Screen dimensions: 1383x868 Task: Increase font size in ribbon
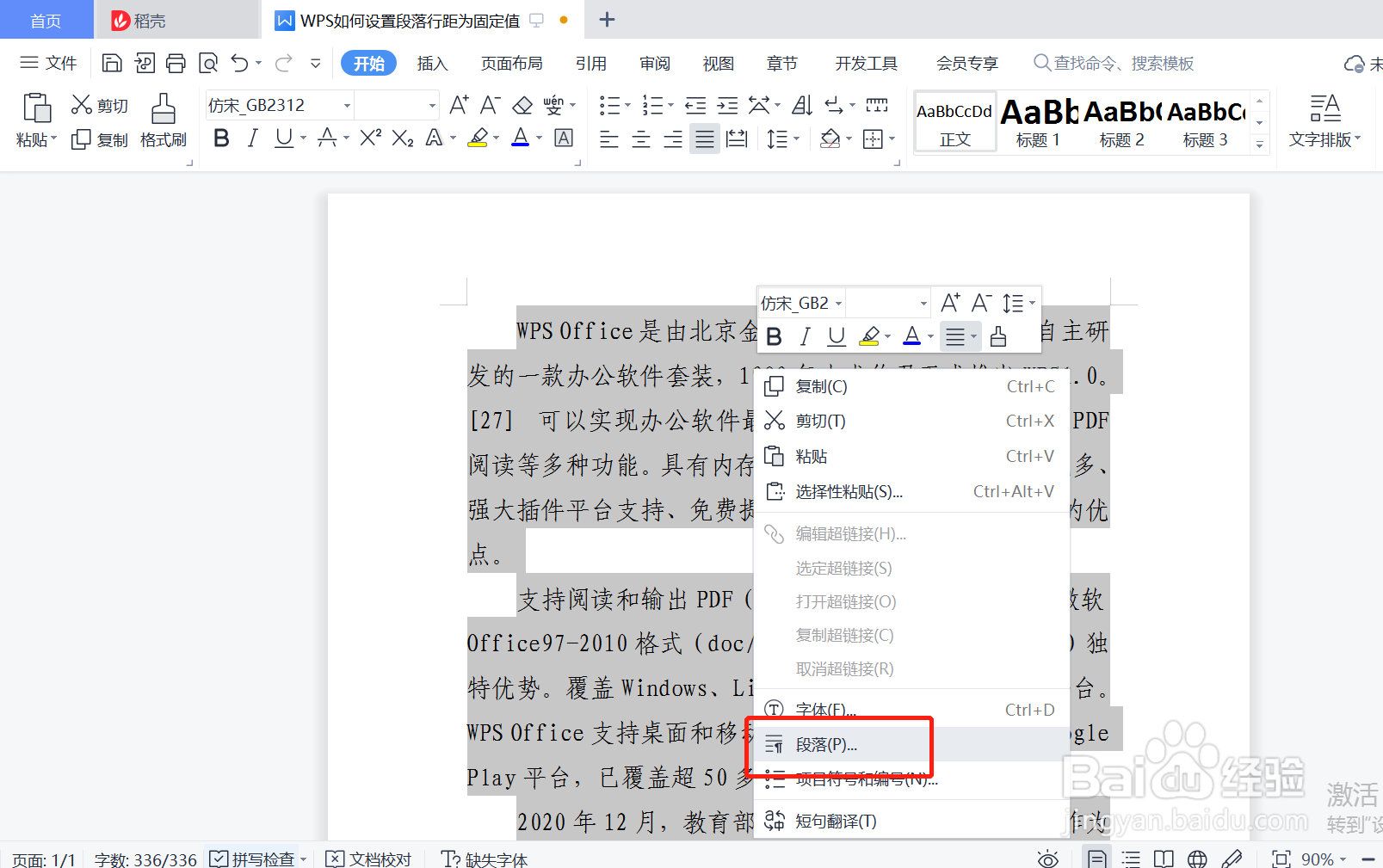[x=459, y=105]
